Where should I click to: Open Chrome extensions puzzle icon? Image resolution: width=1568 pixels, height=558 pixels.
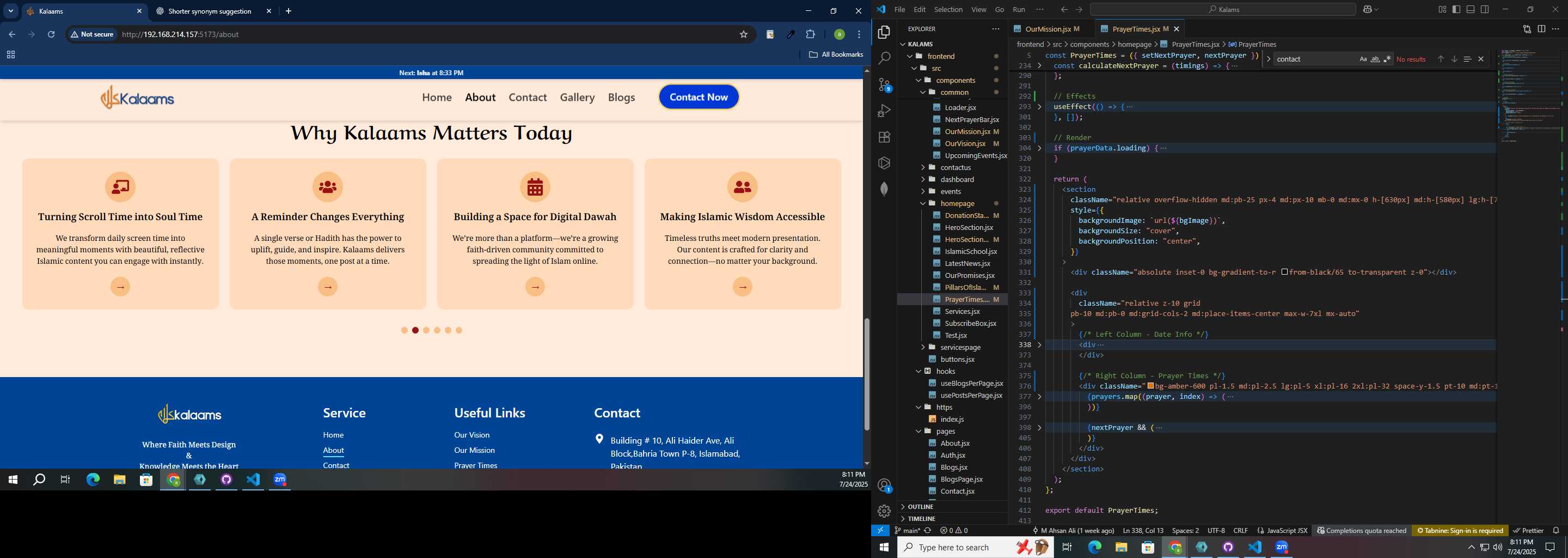[x=810, y=35]
